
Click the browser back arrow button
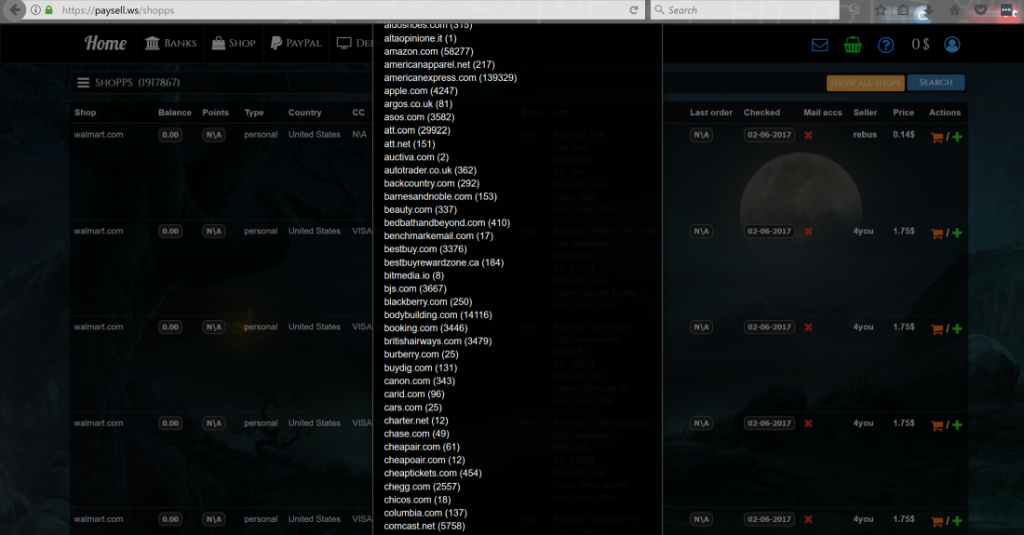click(15, 10)
